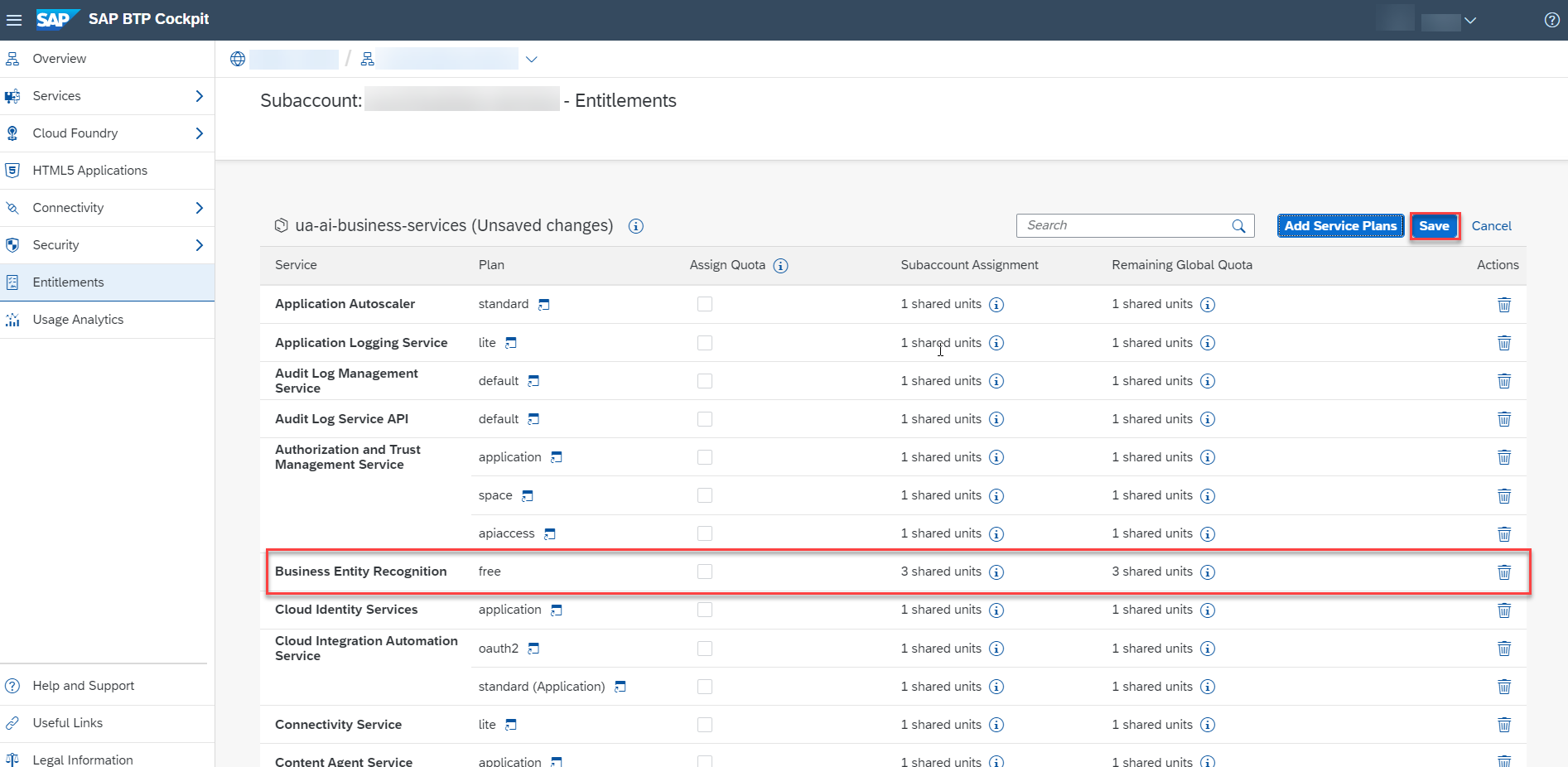Expand the Security navigation item
Screen dimensions: 1568x767
pos(199,245)
